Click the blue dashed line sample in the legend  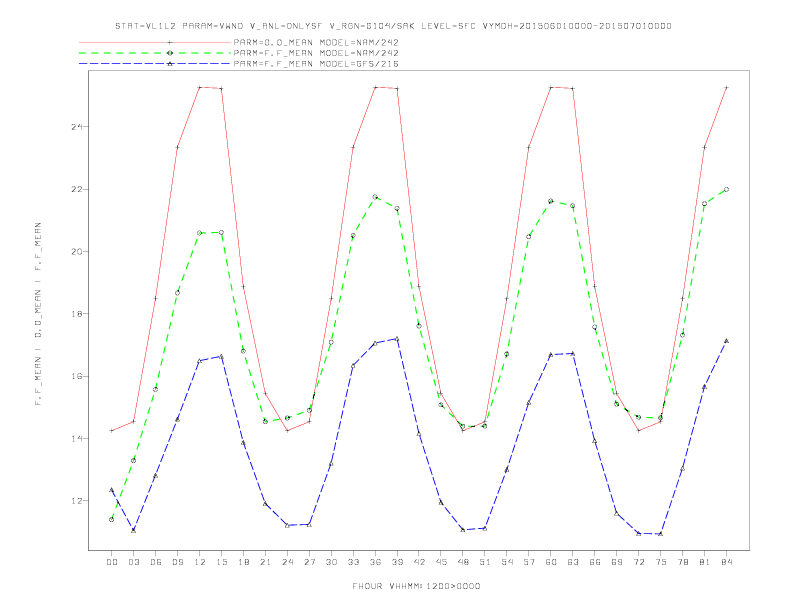(155, 64)
